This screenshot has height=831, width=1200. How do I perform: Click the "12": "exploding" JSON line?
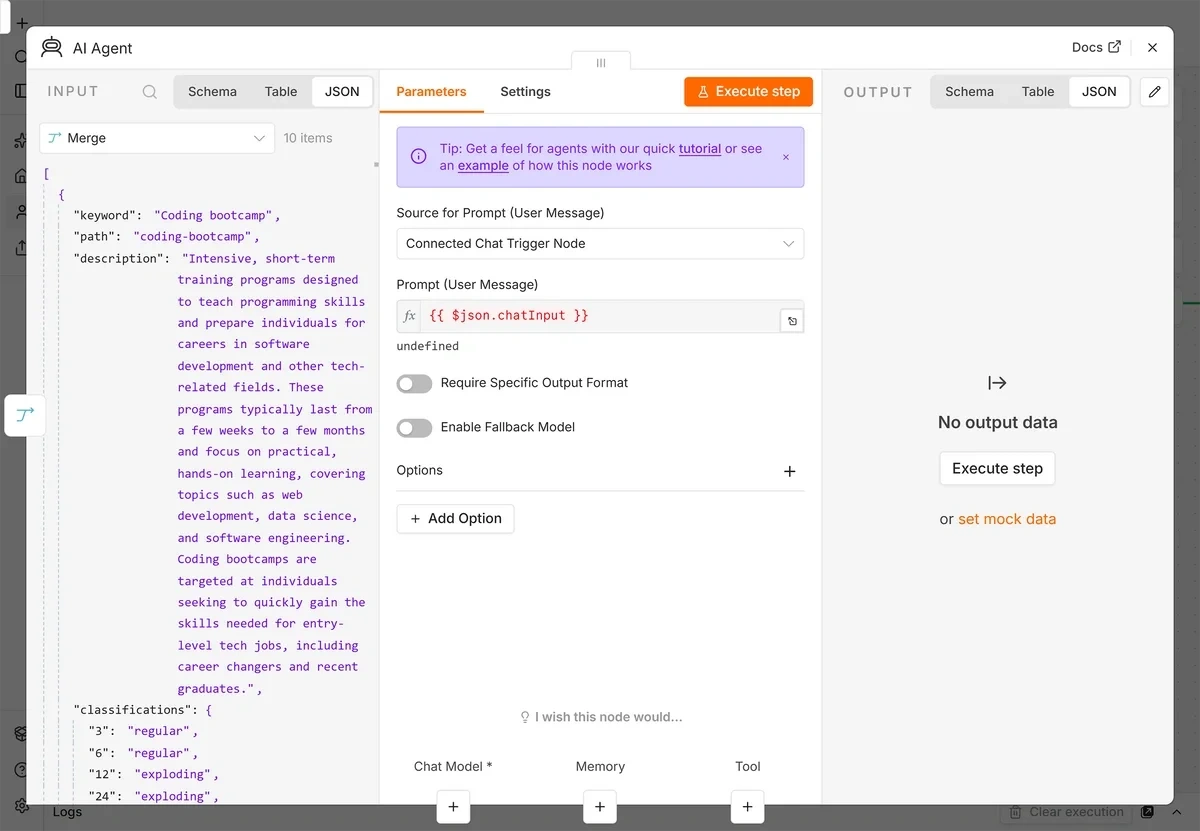(153, 774)
